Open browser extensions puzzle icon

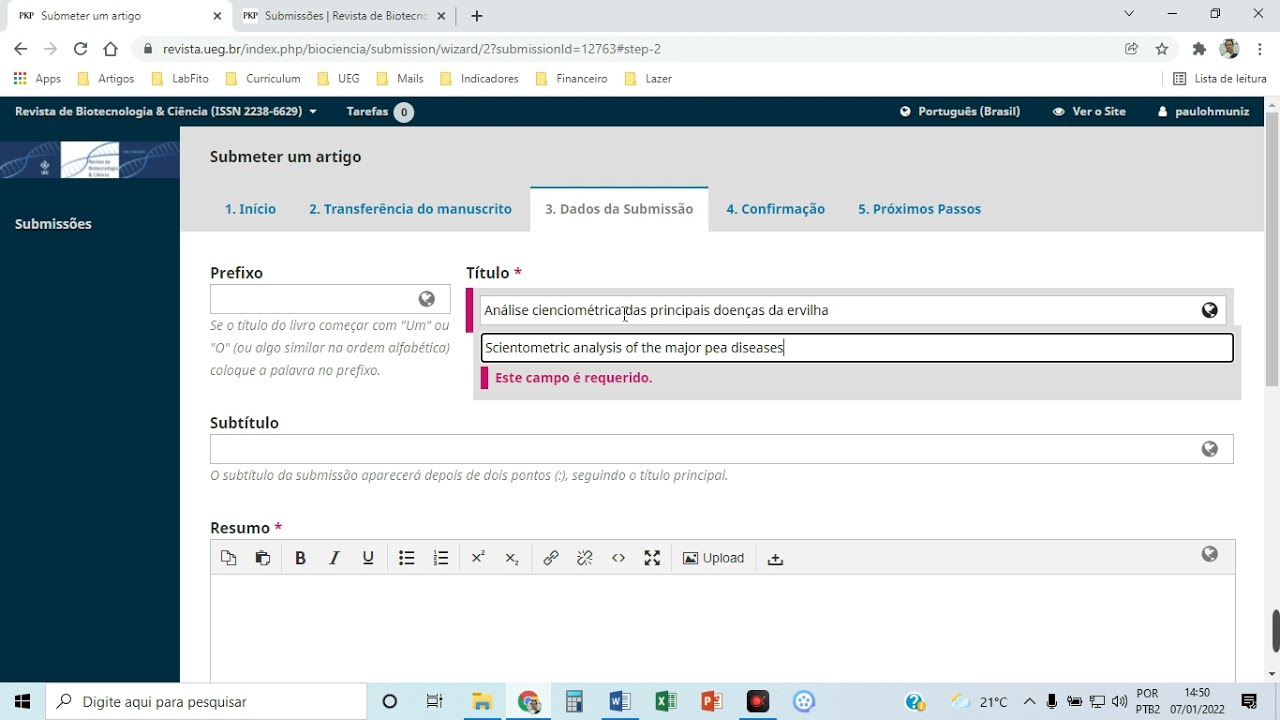tap(1199, 49)
